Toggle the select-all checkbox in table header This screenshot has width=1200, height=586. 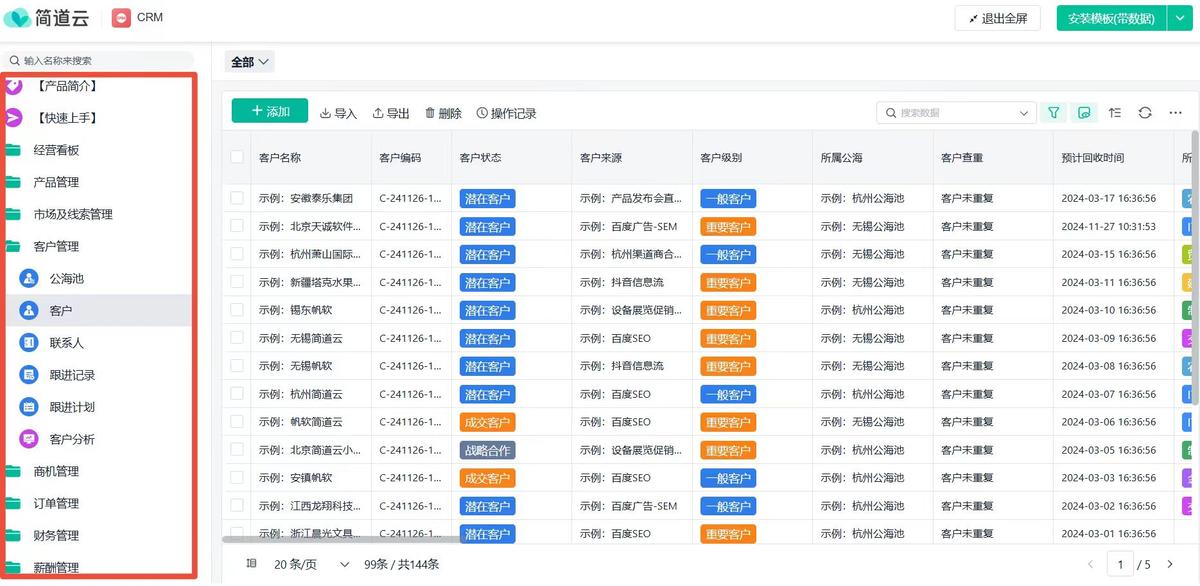(237, 157)
